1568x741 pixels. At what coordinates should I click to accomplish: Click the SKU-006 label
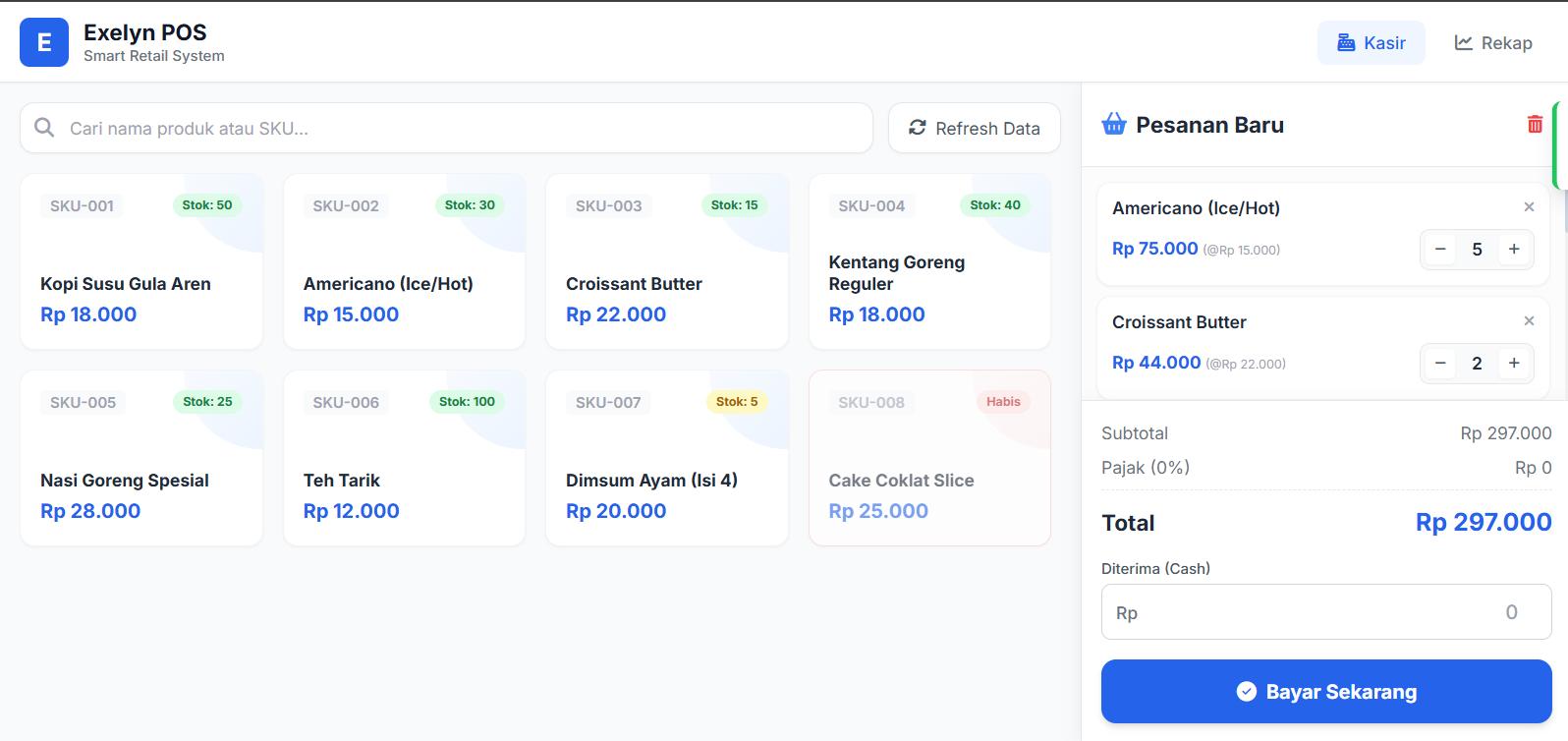(x=346, y=402)
